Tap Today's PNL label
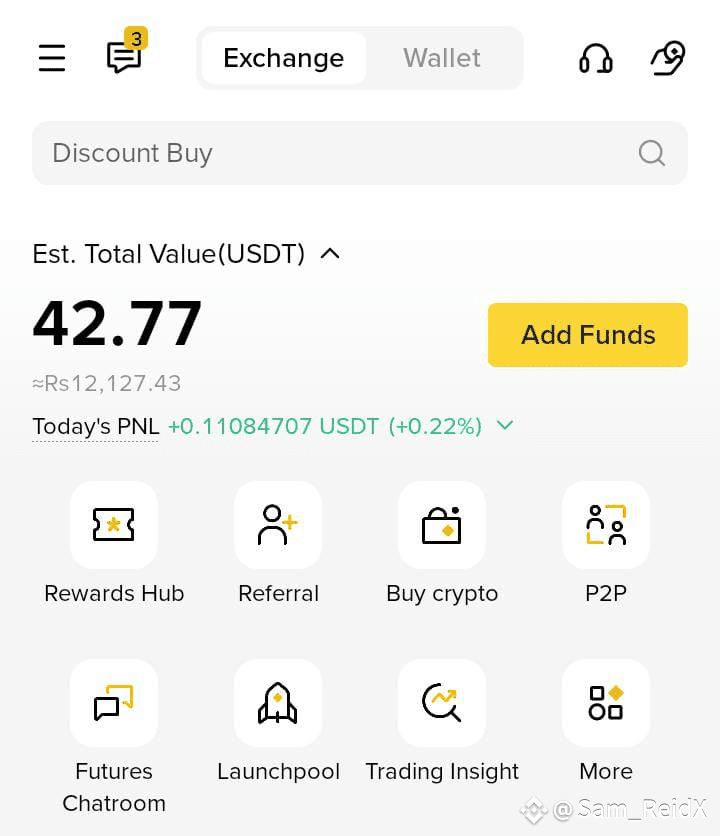Screen dimensions: 720x836 tap(95, 427)
